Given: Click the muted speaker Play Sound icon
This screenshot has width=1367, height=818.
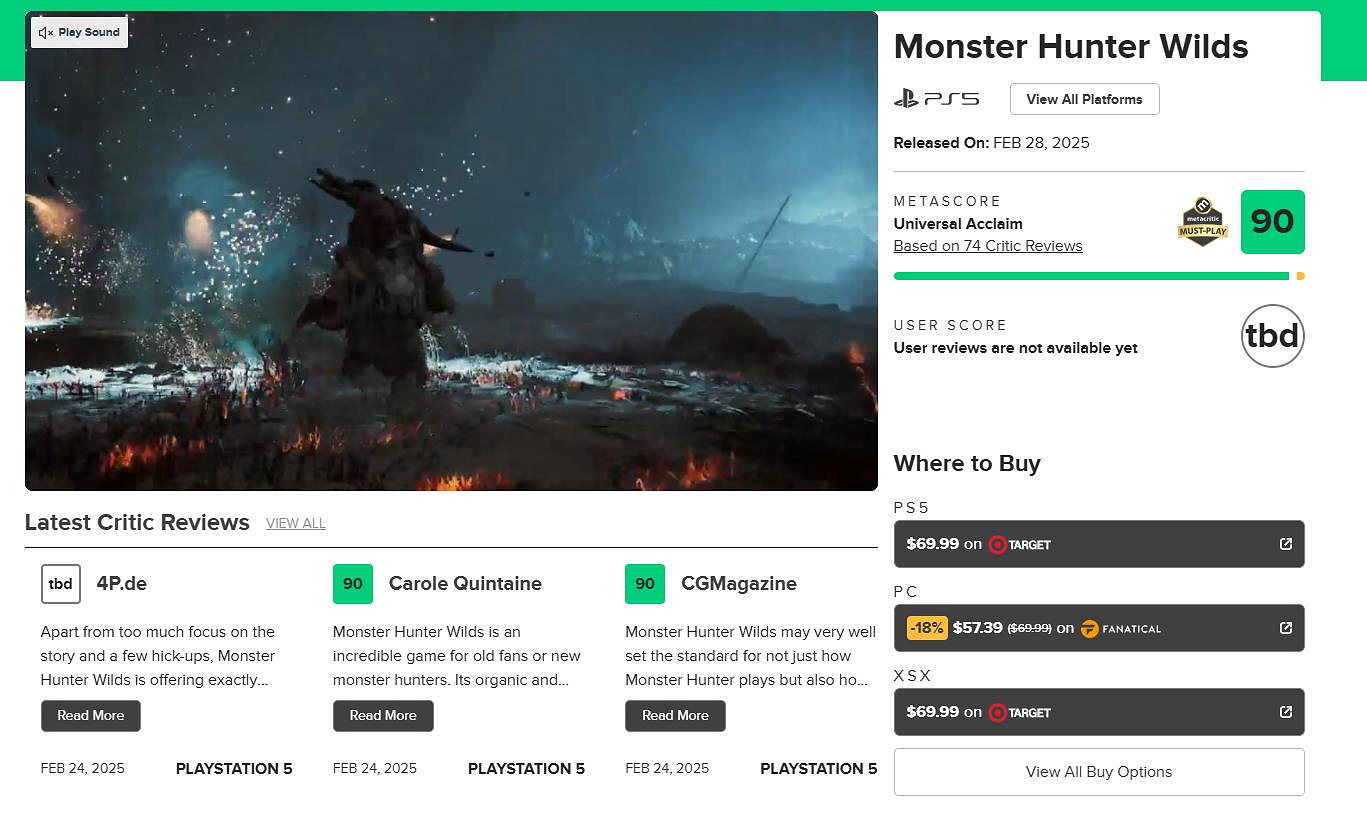Looking at the screenshot, I should (46, 33).
